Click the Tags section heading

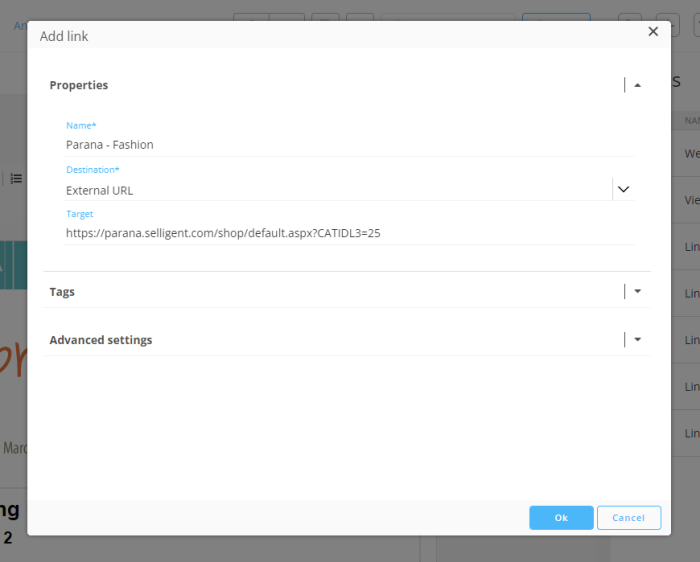click(62, 292)
